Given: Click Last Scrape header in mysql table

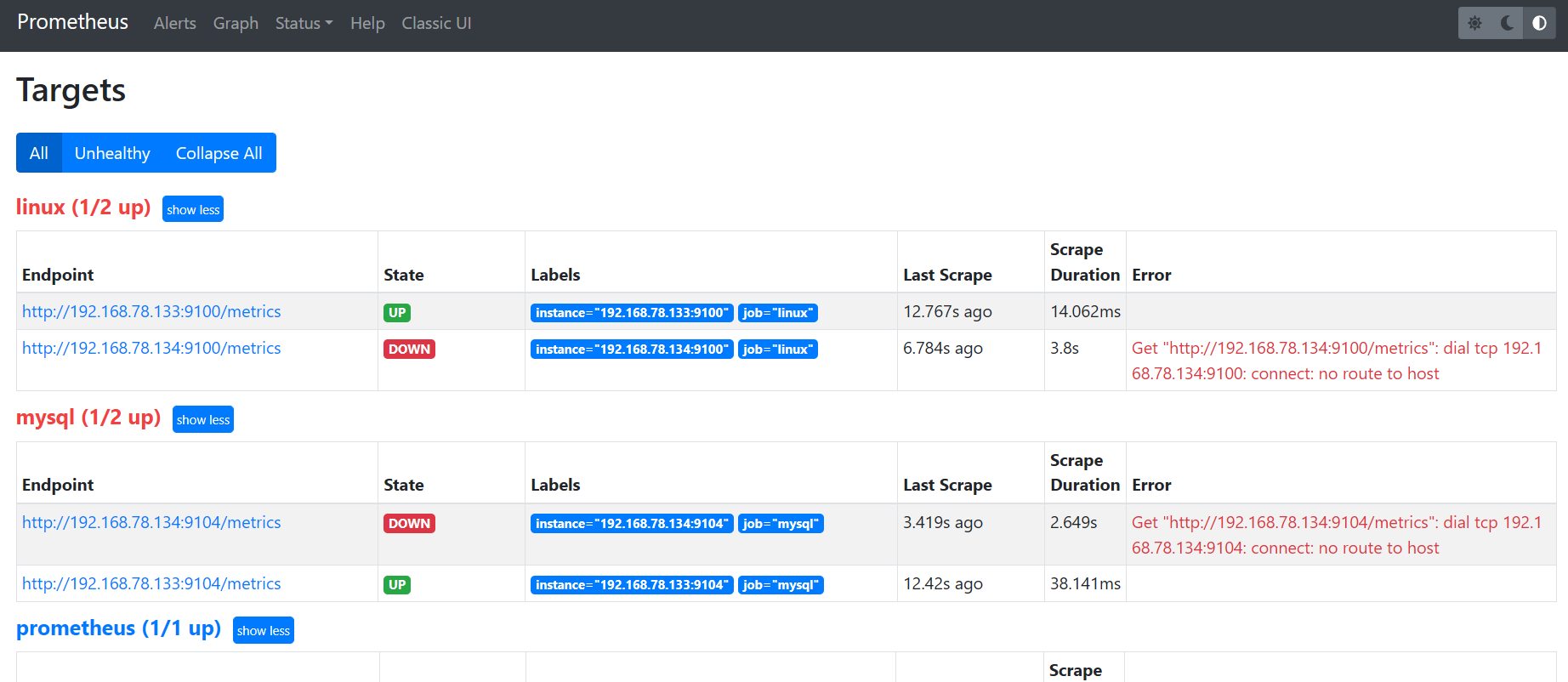Looking at the screenshot, I should 947,485.
